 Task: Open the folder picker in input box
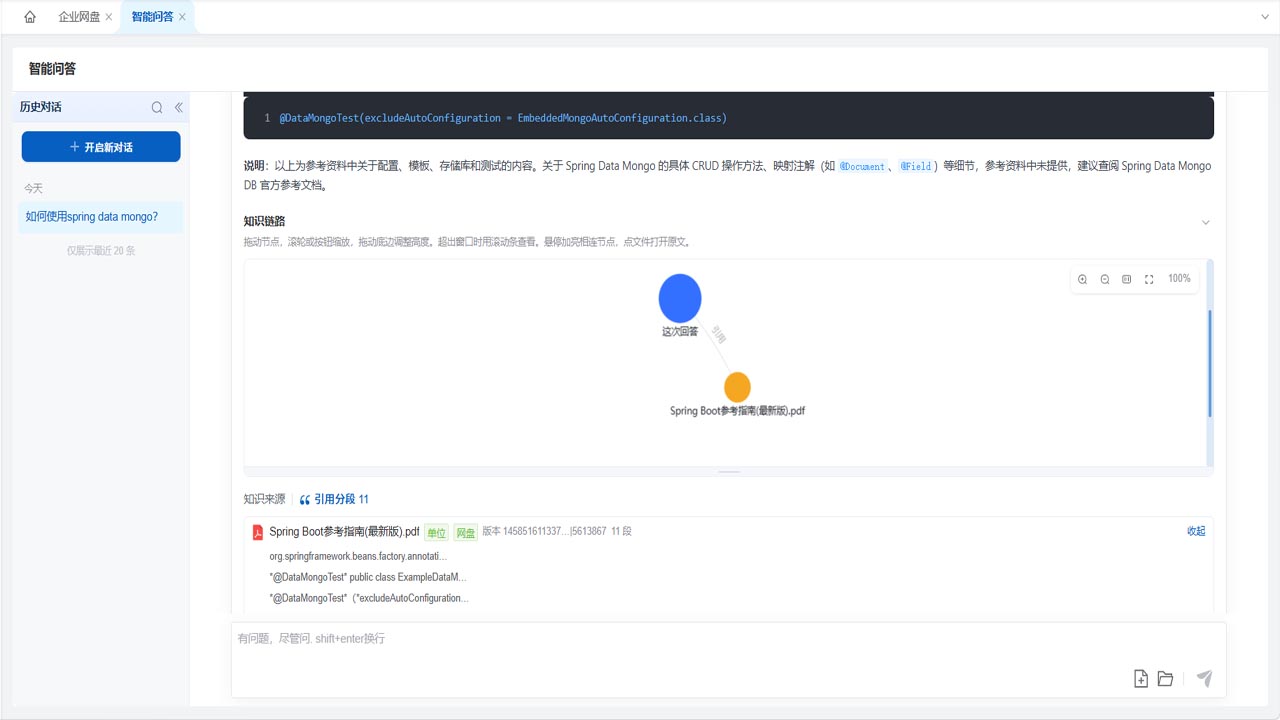coord(1165,678)
